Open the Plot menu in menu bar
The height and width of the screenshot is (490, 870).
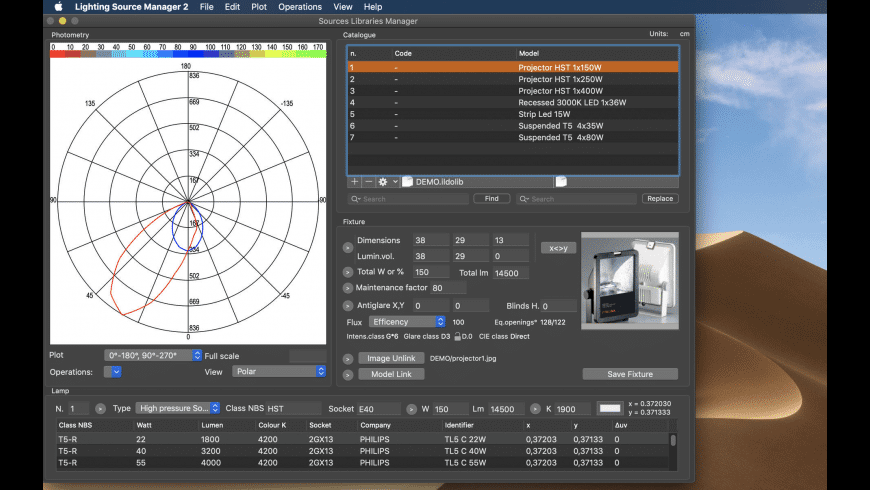click(259, 7)
